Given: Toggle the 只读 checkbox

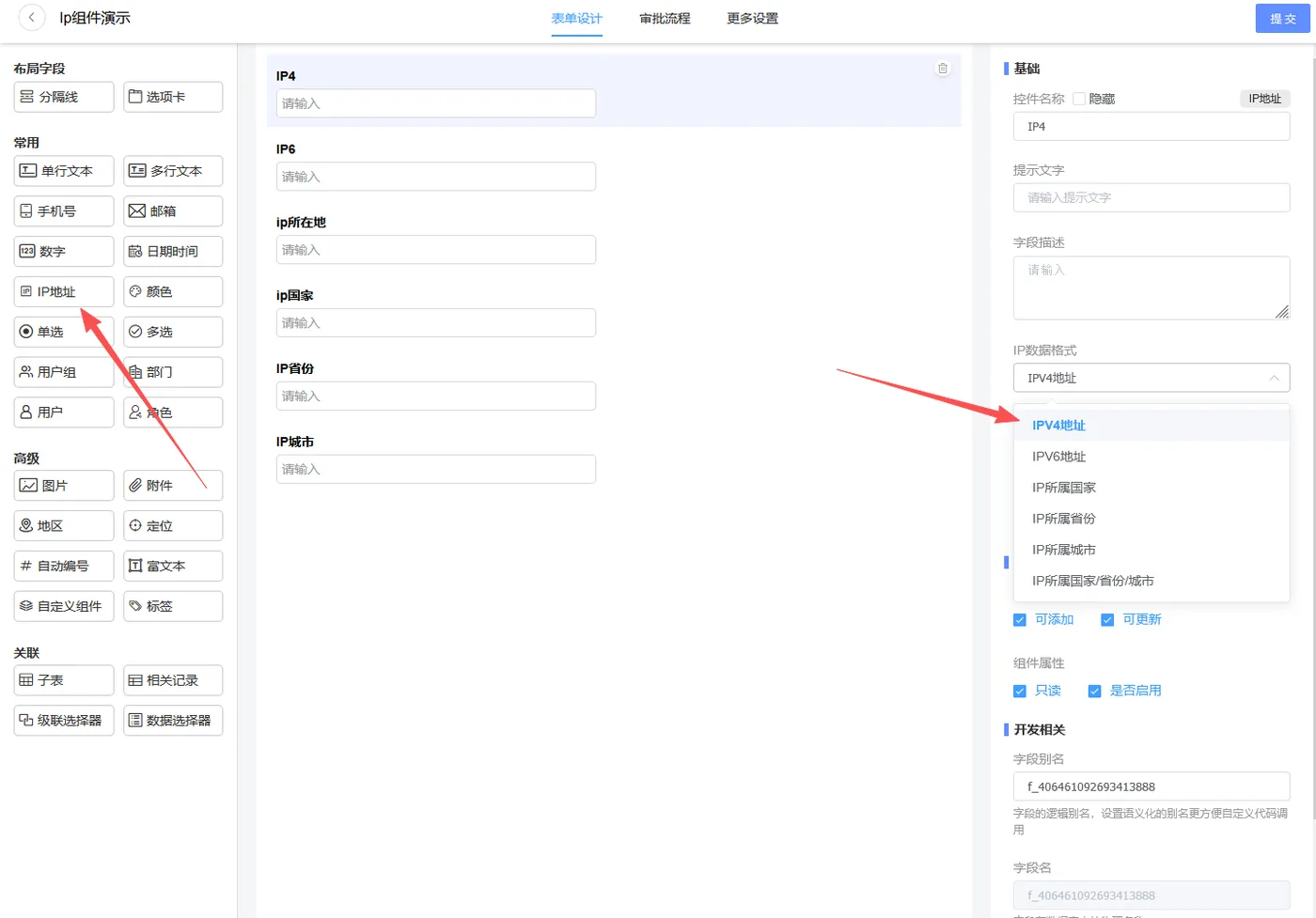Looking at the screenshot, I should tap(1020, 692).
